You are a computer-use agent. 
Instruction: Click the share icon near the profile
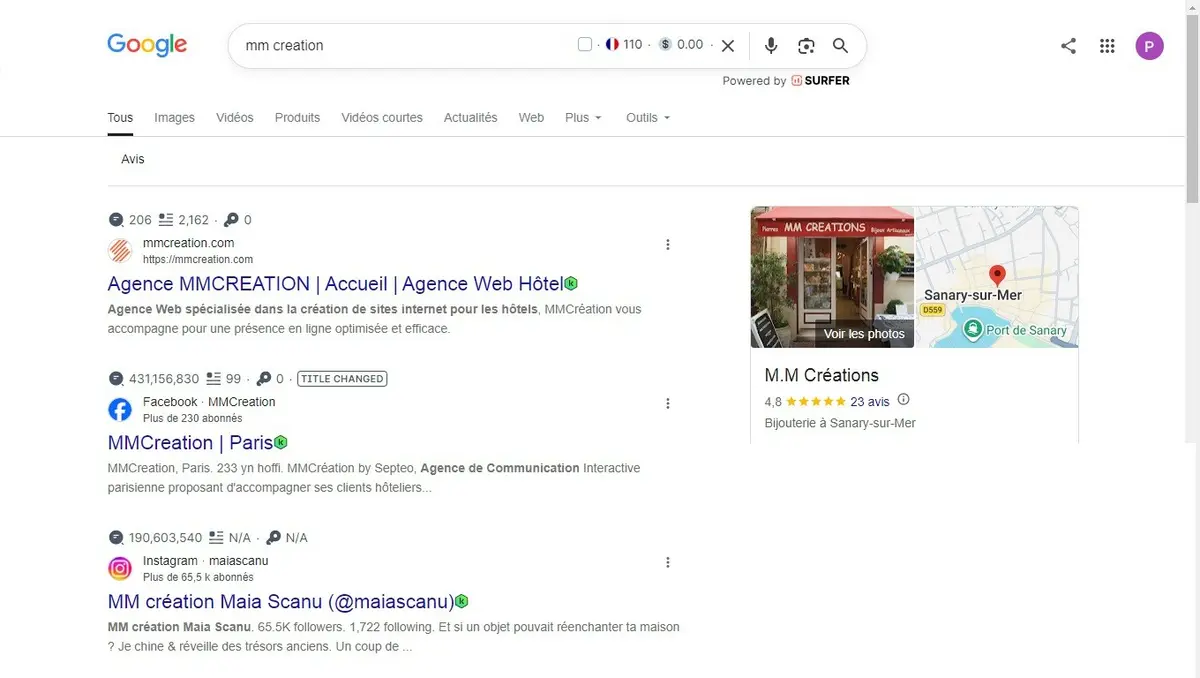pos(1069,46)
